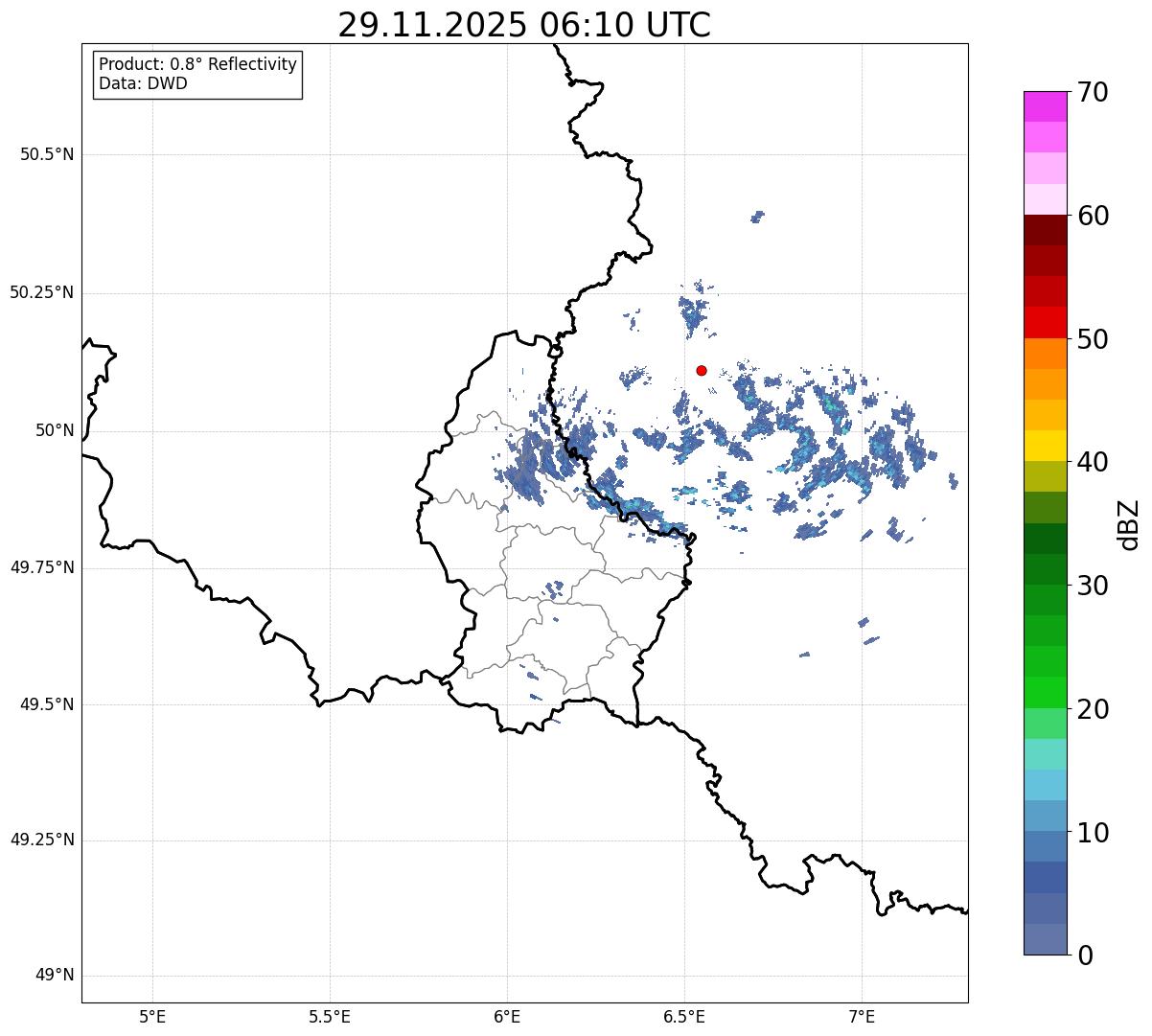Screen dimensions: 1152x1036
Task: Click the '49.75°N' latitude label
Action: coord(41,567)
